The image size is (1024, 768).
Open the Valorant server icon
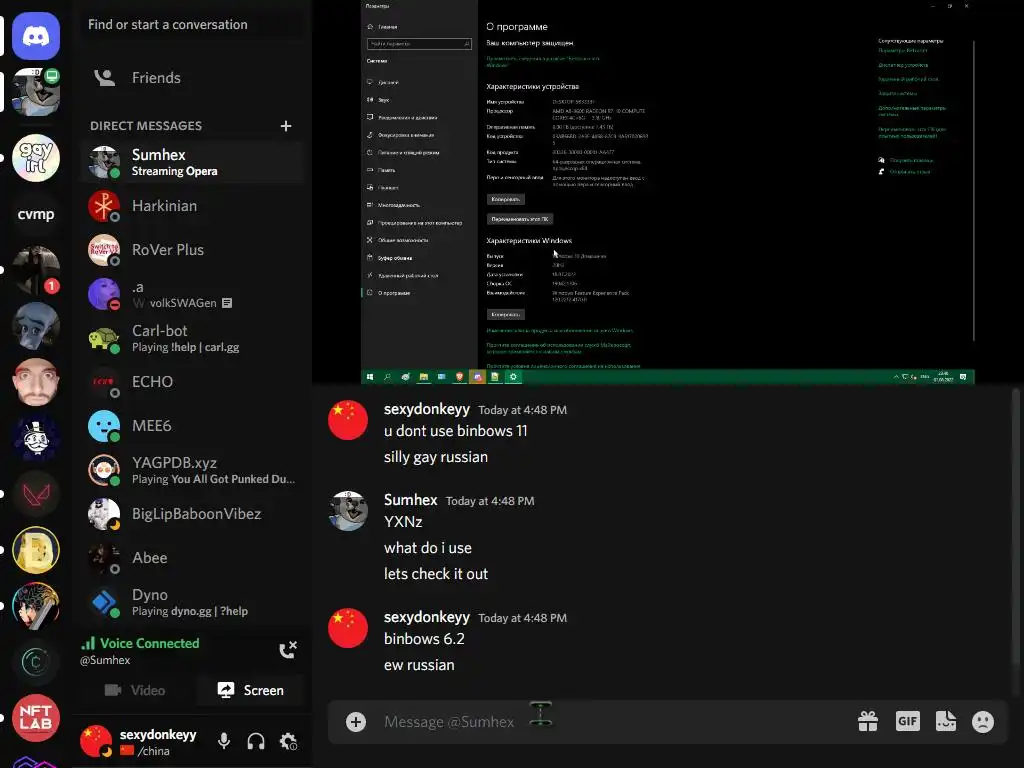point(36,494)
